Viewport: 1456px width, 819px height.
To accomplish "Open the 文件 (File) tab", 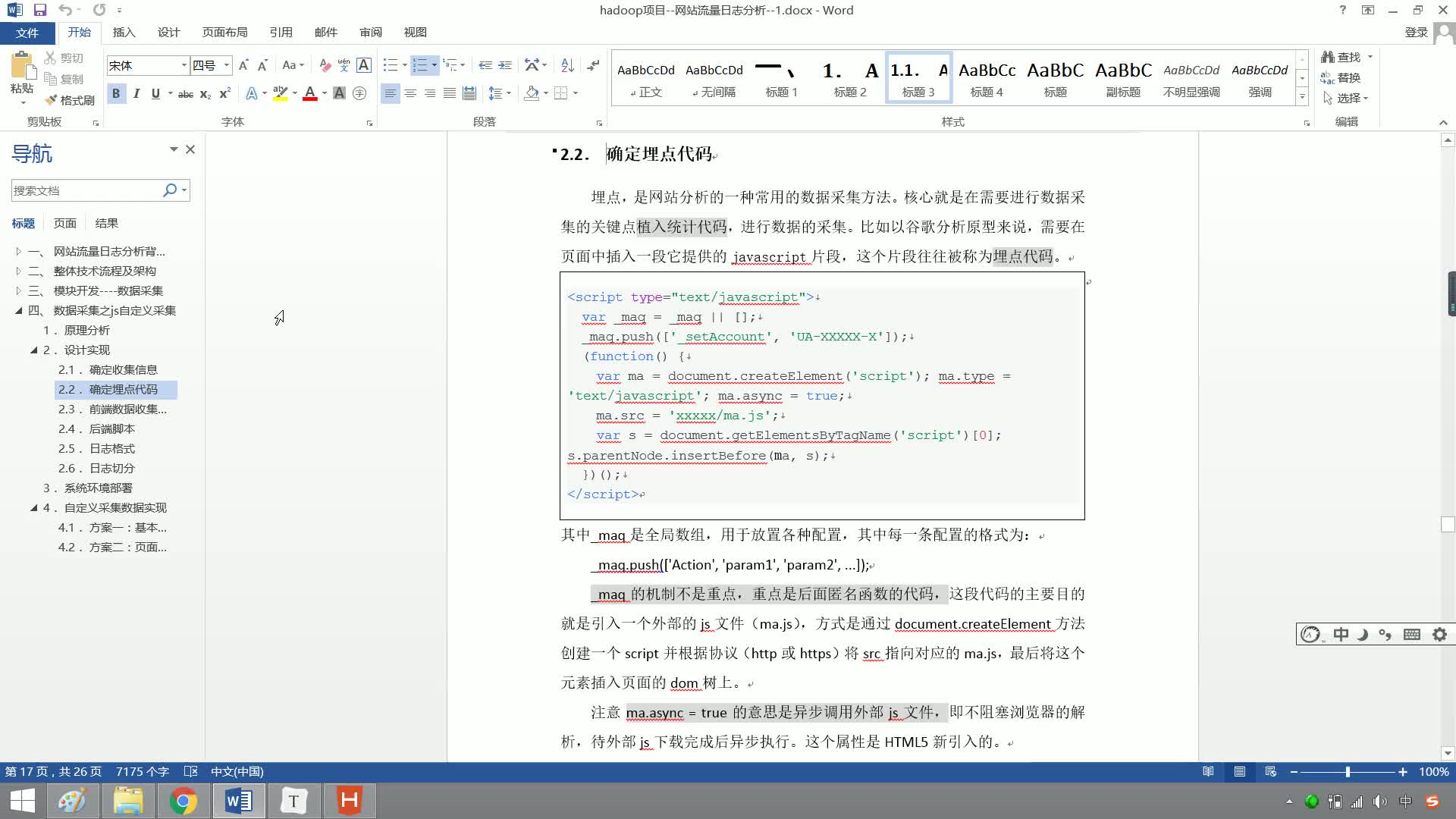I will (27, 33).
